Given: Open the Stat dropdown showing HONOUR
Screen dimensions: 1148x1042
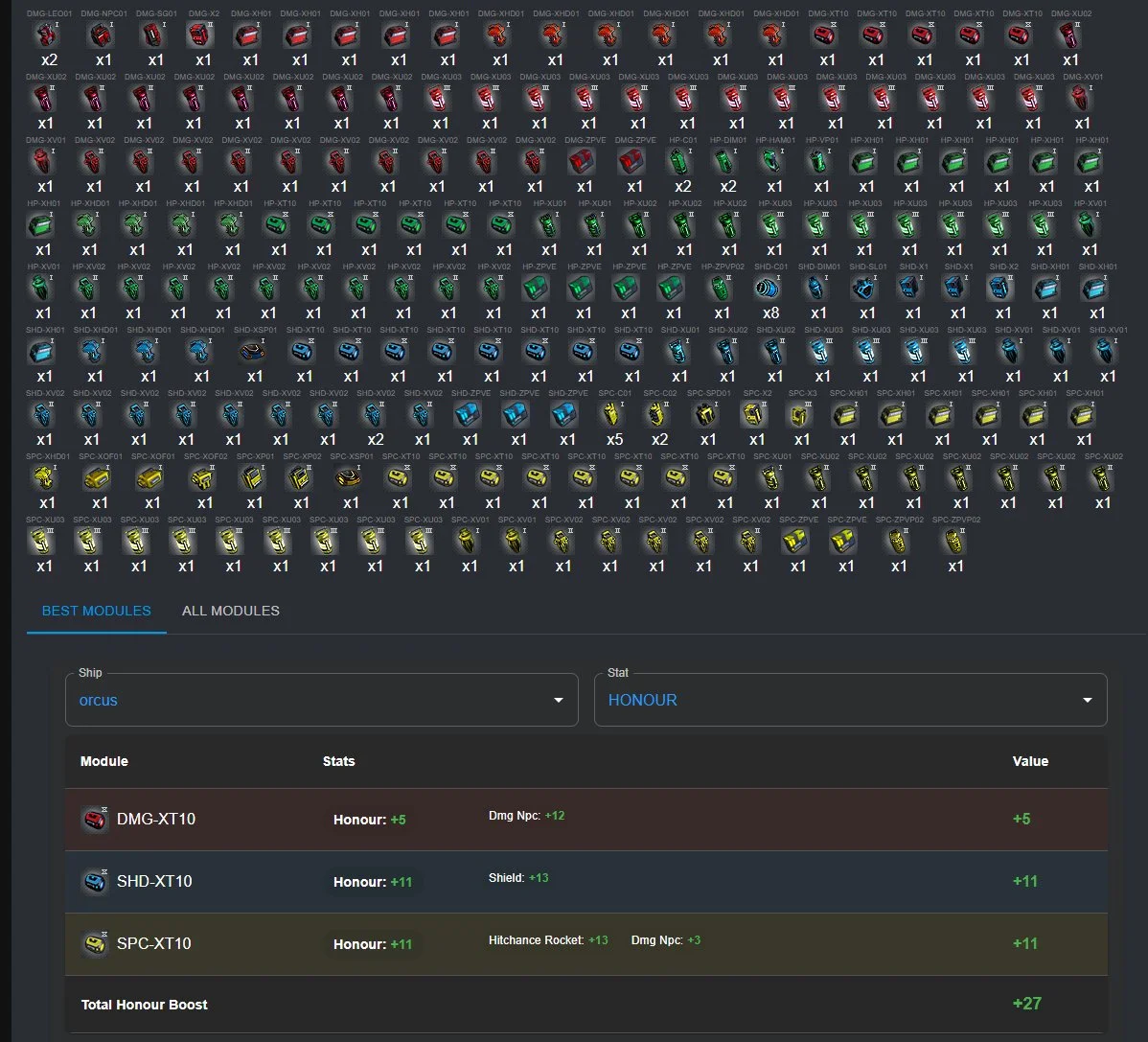Looking at the screenshot, I should coord(849,700).
